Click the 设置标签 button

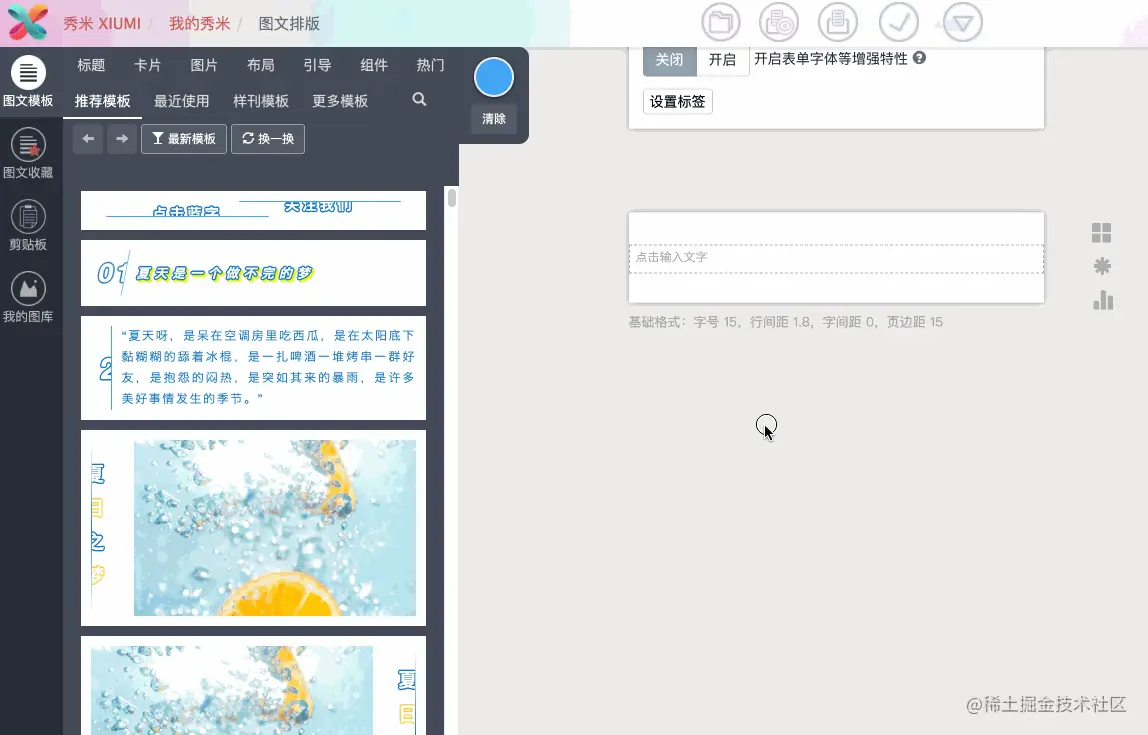[x=677, y=101]
